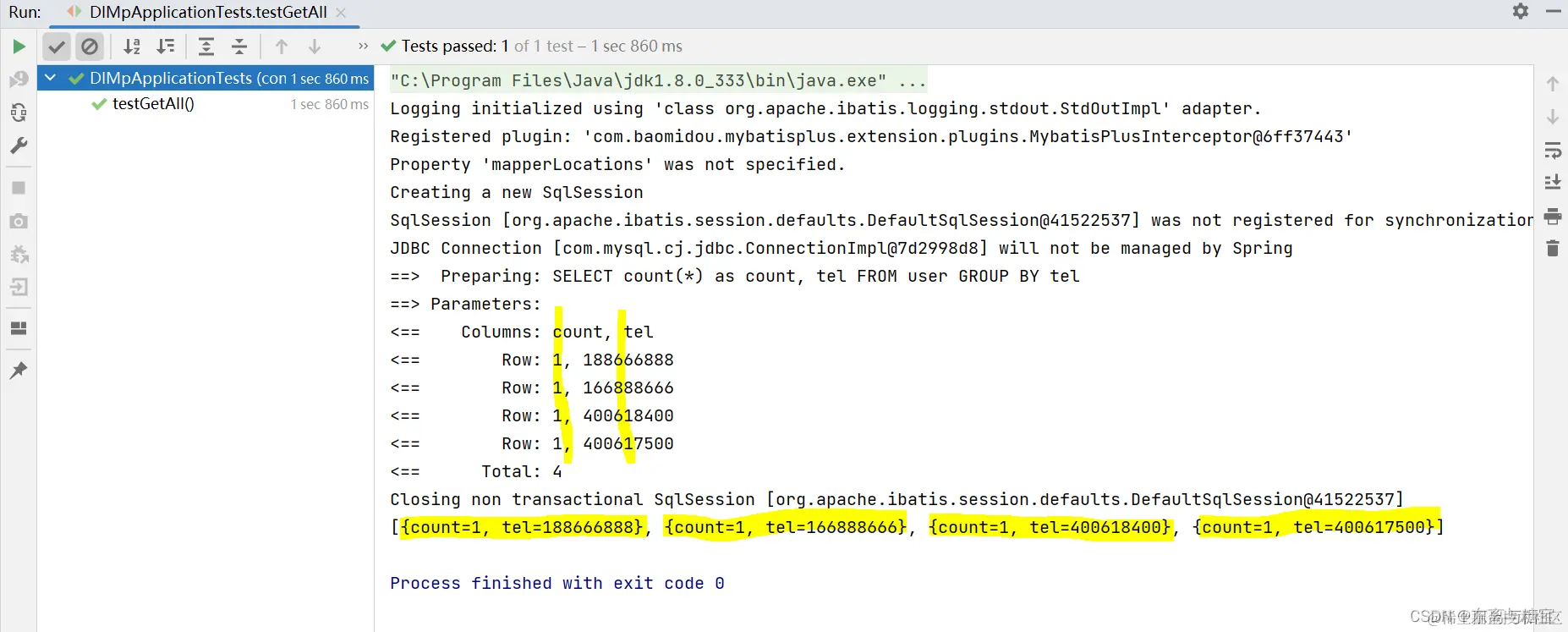This screenshot has height=632, width=1568.
Task: Show more test toolbar actions chevrons
Action: tap(363, 47)
